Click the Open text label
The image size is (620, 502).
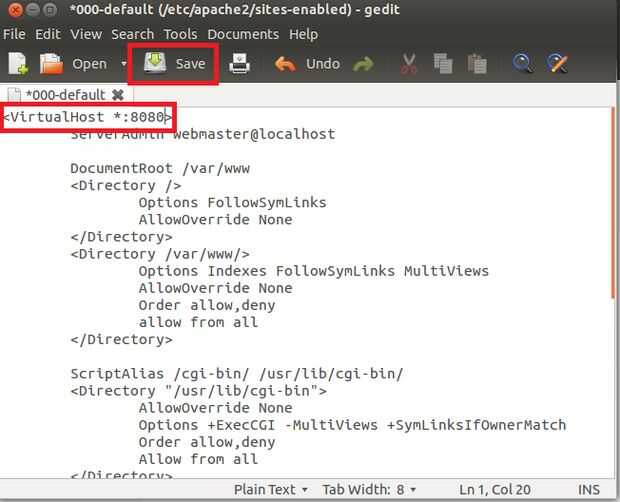[x=89, y=64]
